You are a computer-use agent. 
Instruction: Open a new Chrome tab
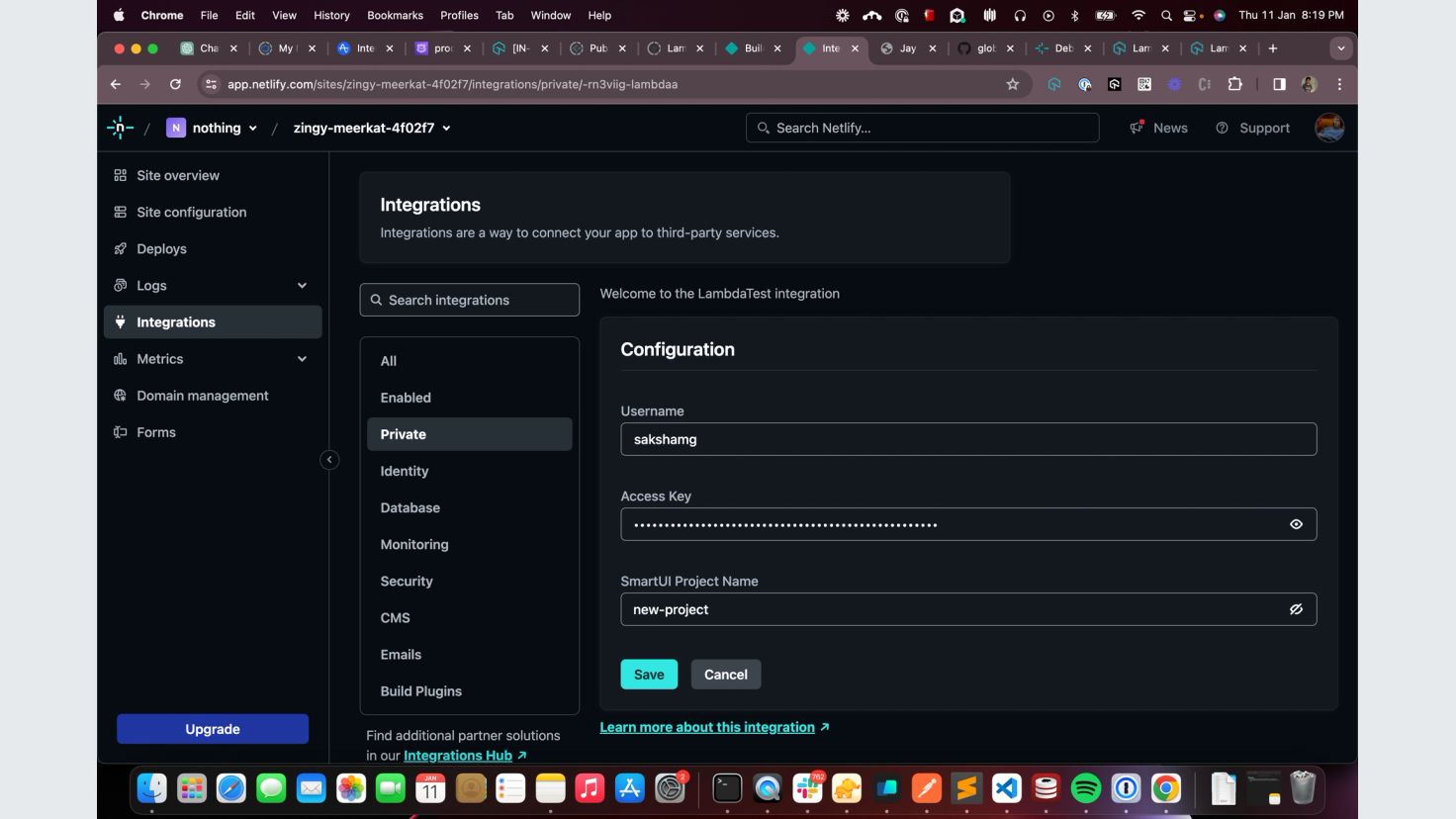click(1272, 47)
